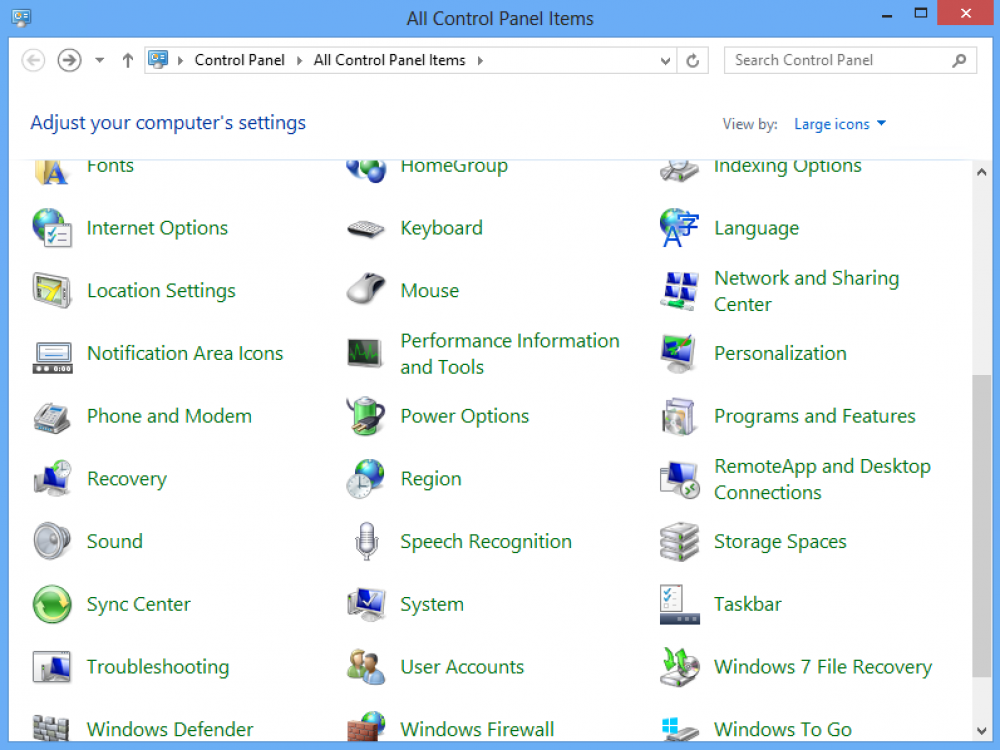Open the Language icon
The width and height of the screenshot is (1000, 750).
point(679,228)
